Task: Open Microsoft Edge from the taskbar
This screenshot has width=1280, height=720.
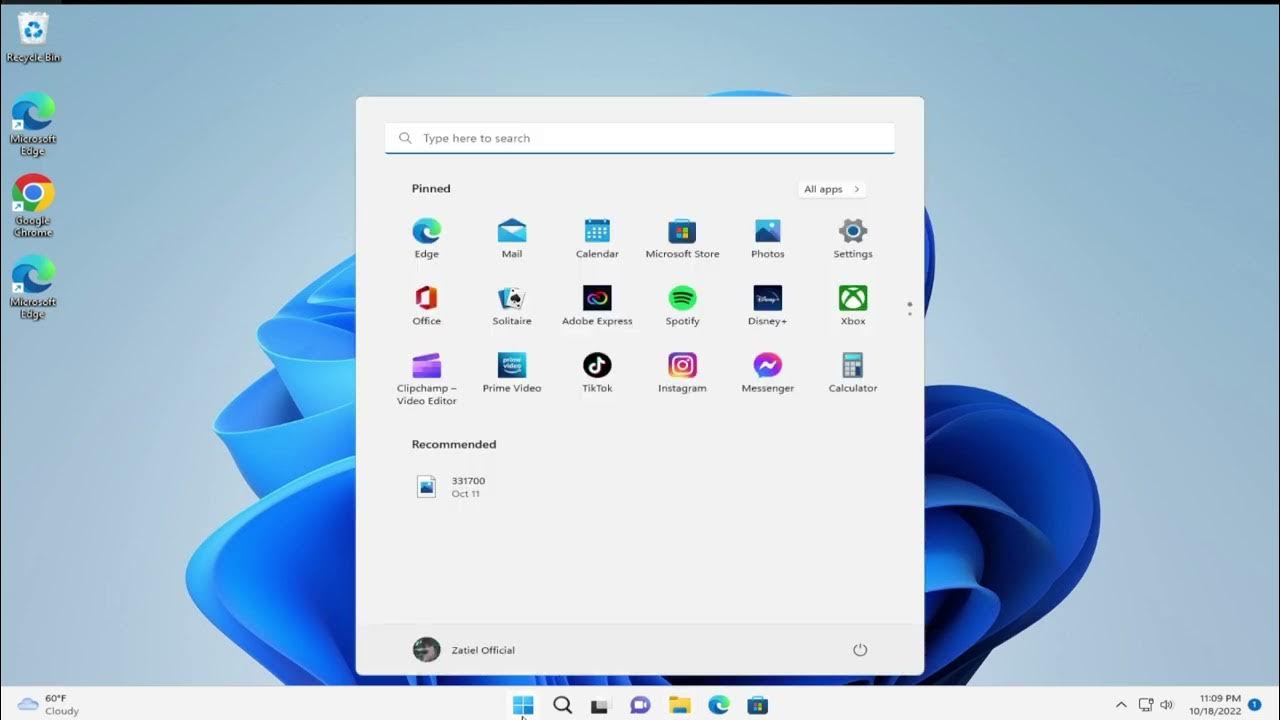Action: (719, 705)
